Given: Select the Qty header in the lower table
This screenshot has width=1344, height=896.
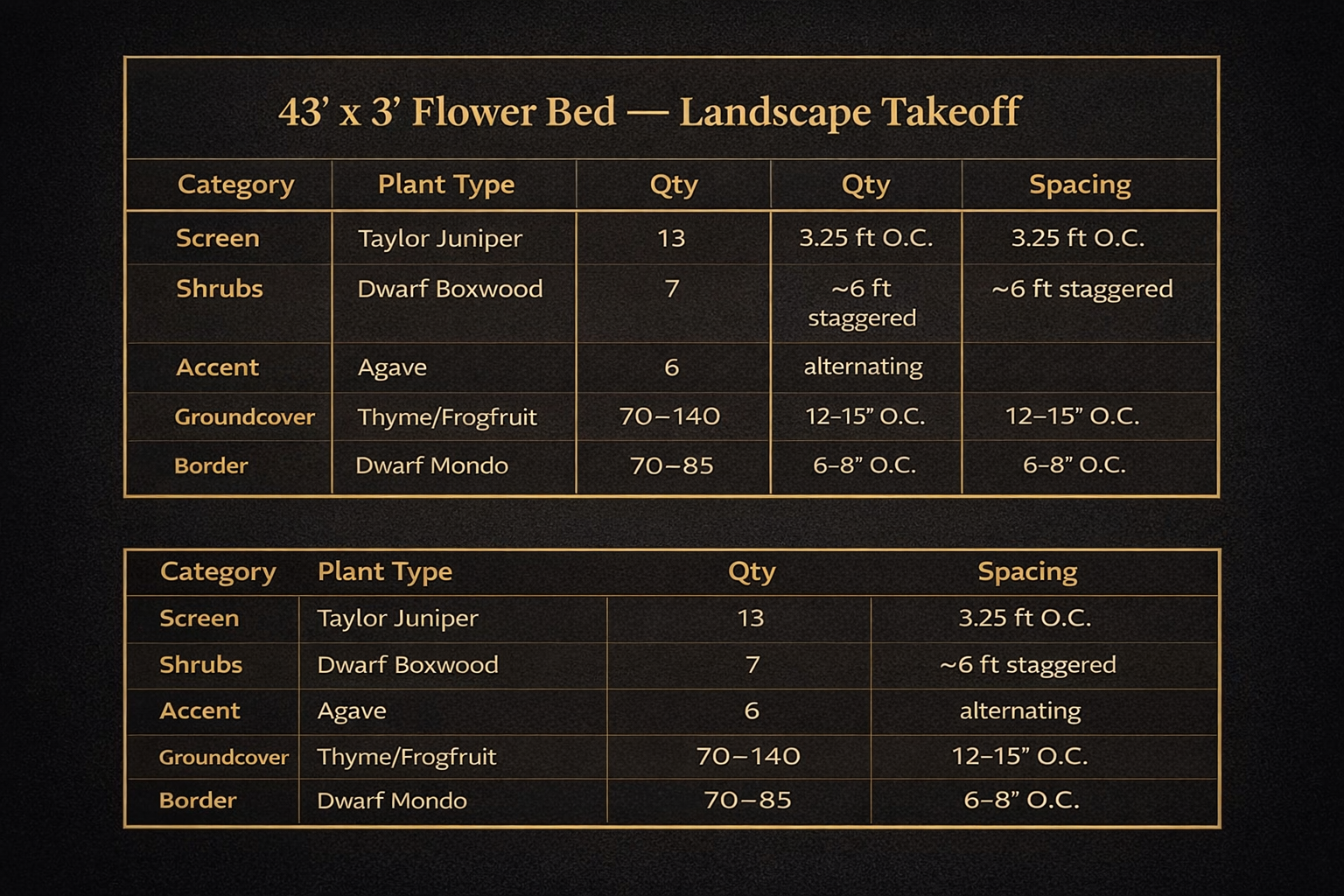Looking at the screenshot, I should click(x=752, y=571).
